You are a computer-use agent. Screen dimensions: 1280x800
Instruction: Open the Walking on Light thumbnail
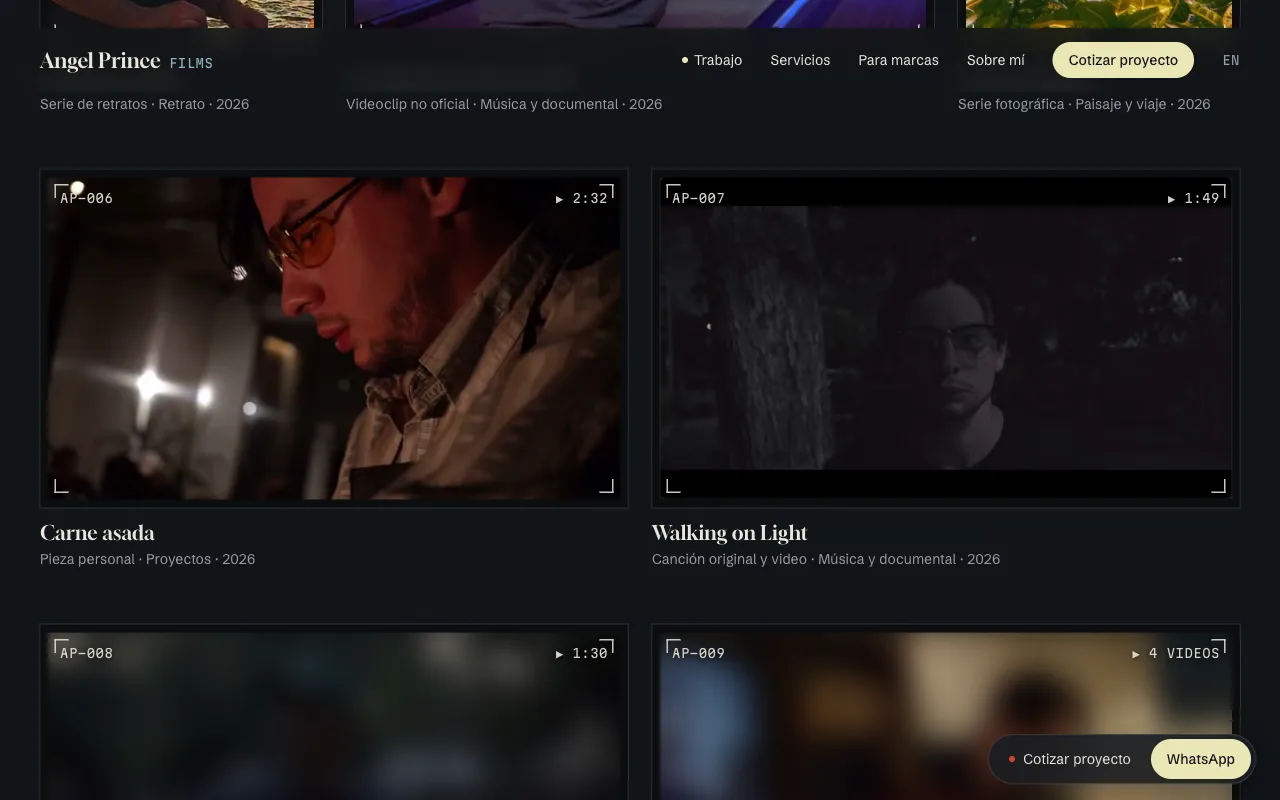coord(946,338)
